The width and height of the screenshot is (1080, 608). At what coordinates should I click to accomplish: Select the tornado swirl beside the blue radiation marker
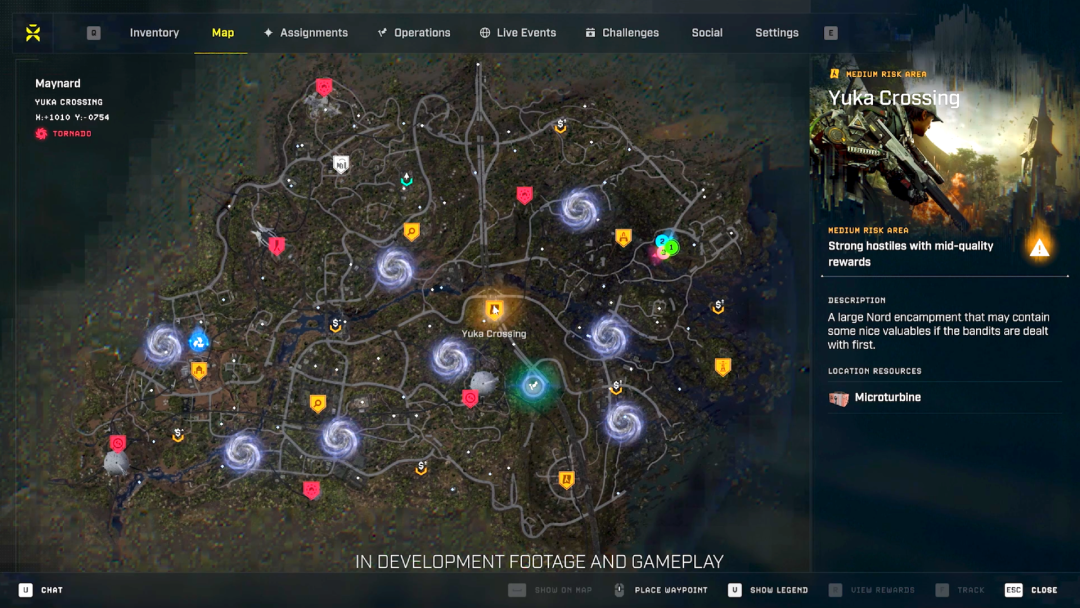[164, 344]
